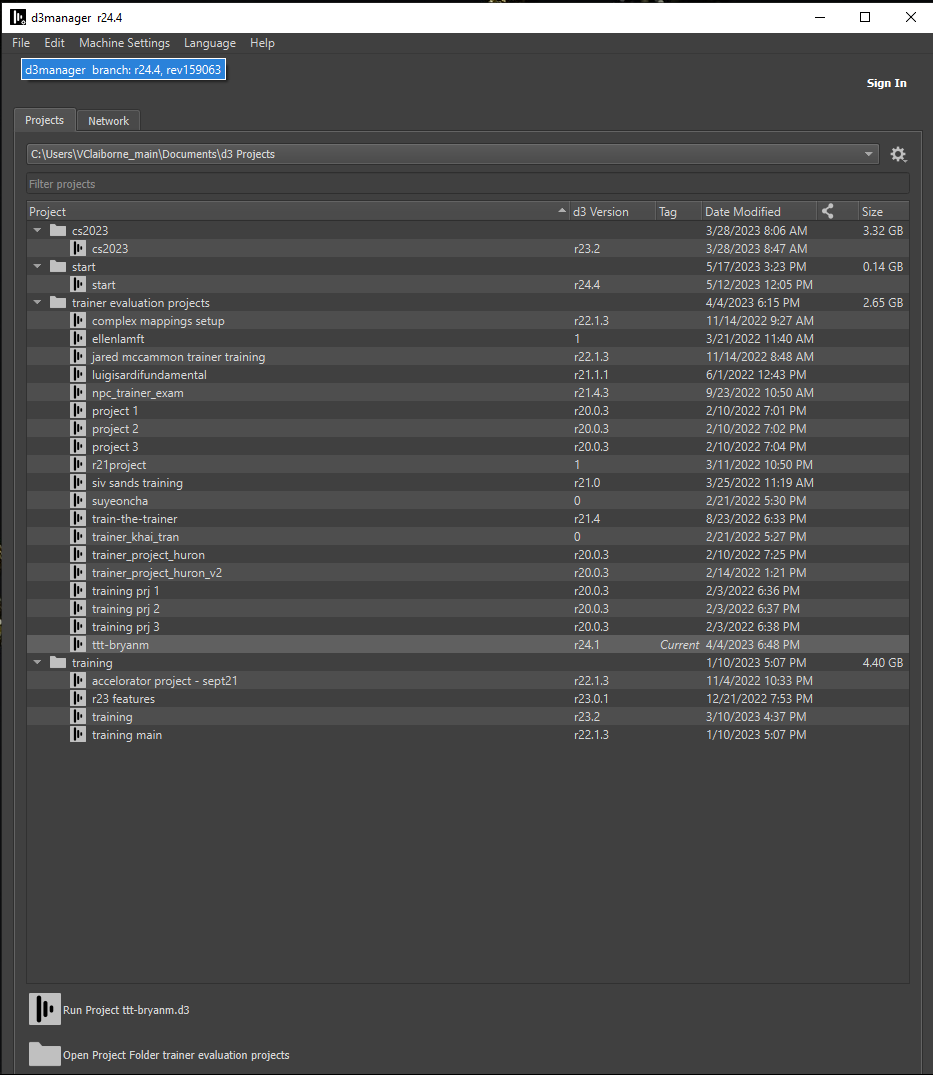Screen dimensions: 933x1075
Task: Click the share icon column header
Action: pos(827,211)
